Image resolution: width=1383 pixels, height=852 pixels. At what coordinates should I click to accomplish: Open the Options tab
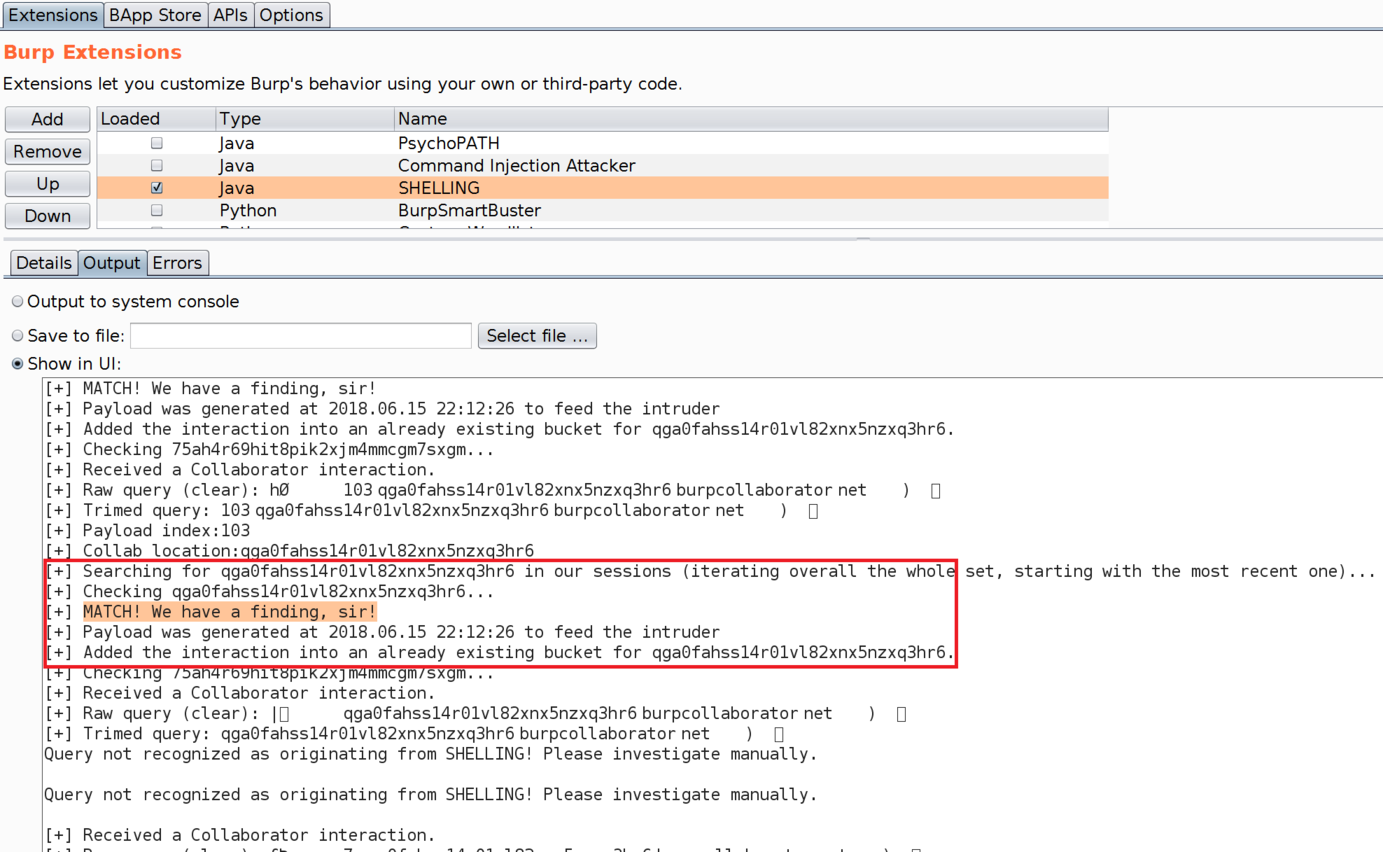click(292, 15)
